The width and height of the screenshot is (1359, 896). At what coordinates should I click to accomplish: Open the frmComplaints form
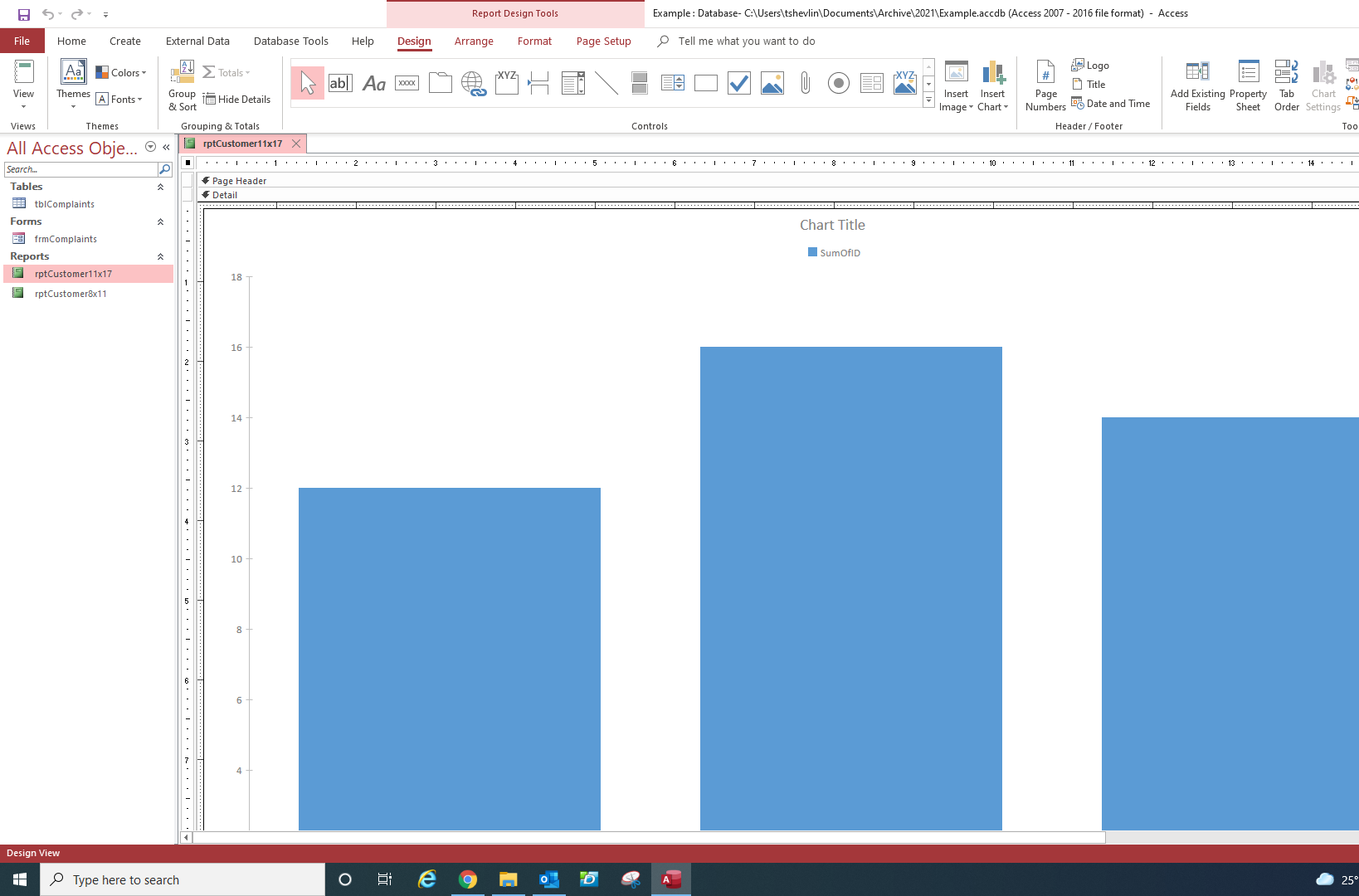pos(66,239)
